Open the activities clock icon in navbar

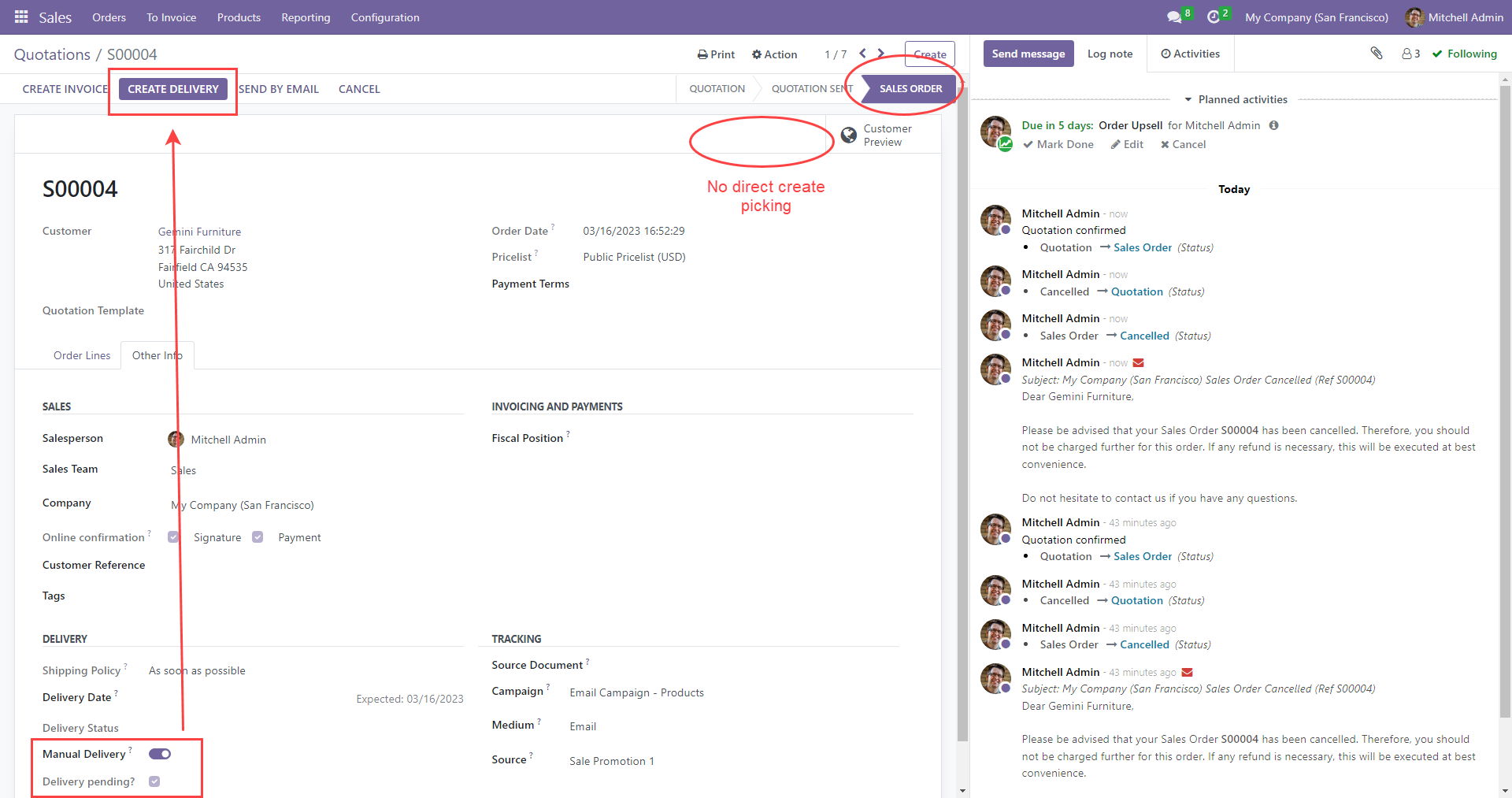point(1214,17)
